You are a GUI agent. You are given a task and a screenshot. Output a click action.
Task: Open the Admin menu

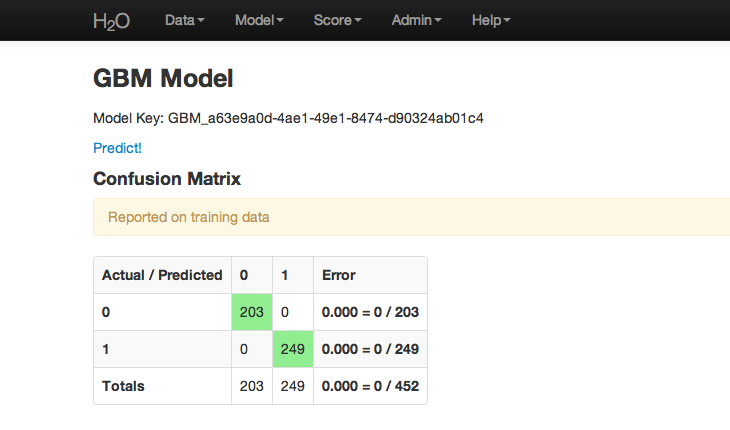(x=416, y=20)
